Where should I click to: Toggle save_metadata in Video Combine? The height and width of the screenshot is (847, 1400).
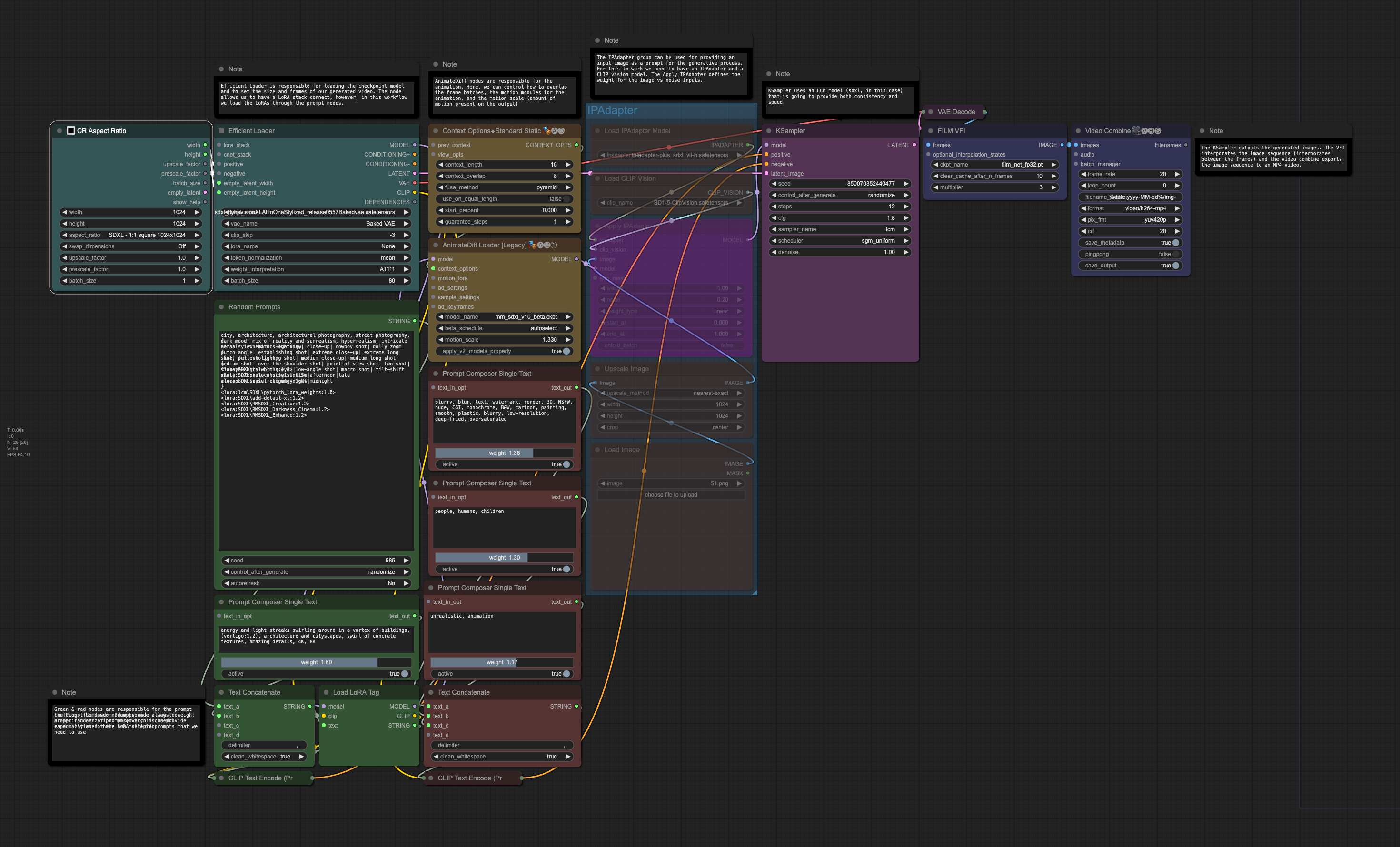[x=1175, y=243]
